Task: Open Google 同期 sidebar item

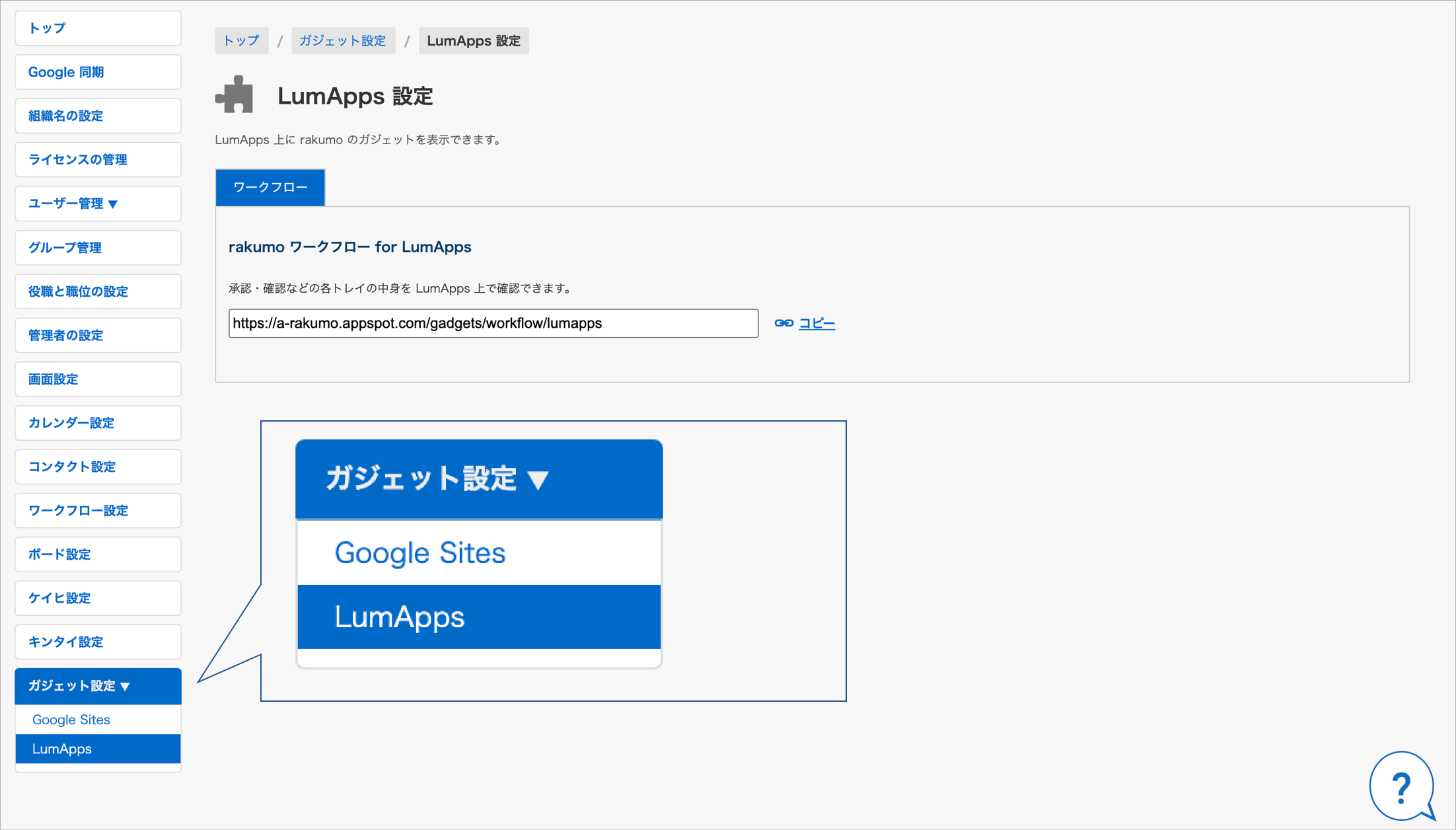Action: [x=98, y=72]
